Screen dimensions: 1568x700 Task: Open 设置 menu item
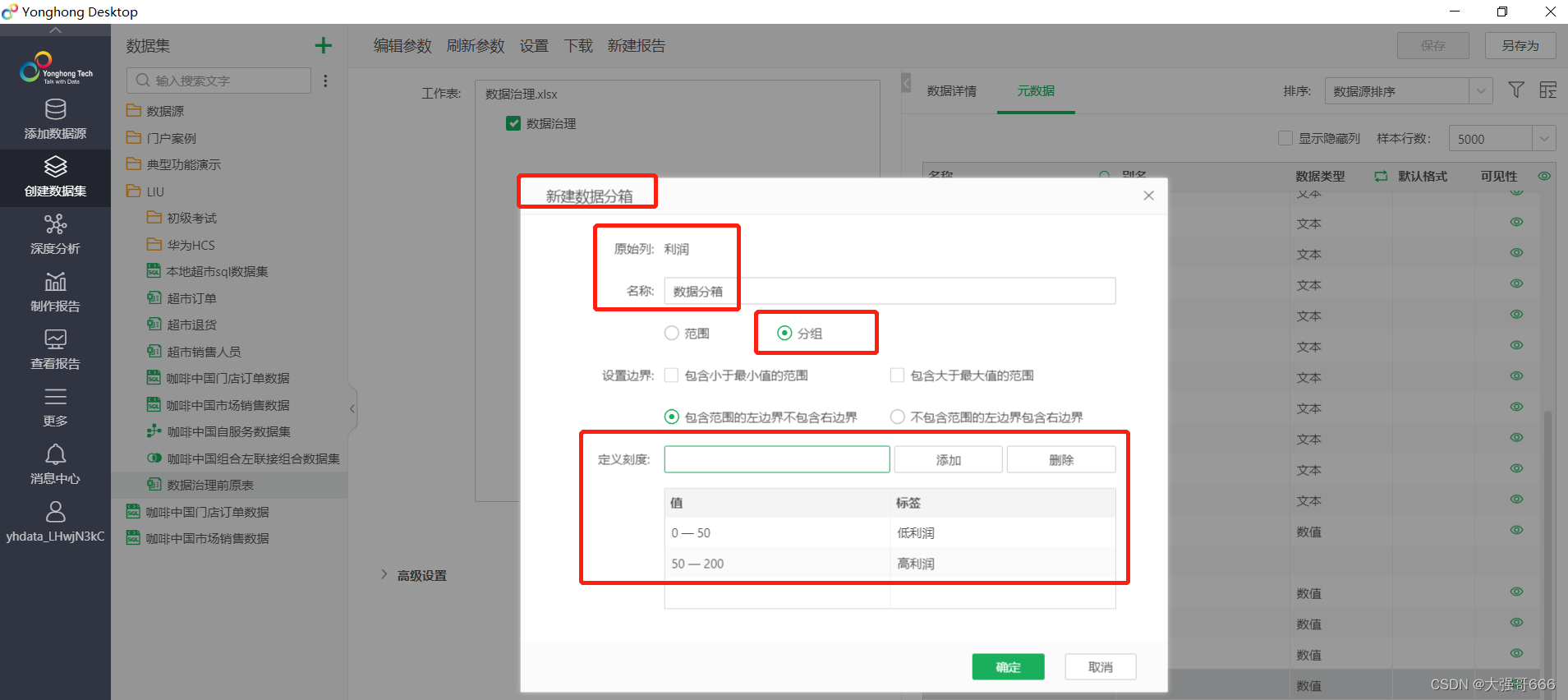534,46
